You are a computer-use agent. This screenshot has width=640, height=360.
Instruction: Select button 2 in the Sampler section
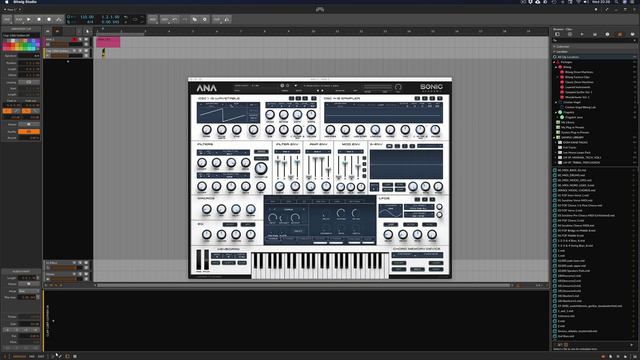tap(424, 98)
